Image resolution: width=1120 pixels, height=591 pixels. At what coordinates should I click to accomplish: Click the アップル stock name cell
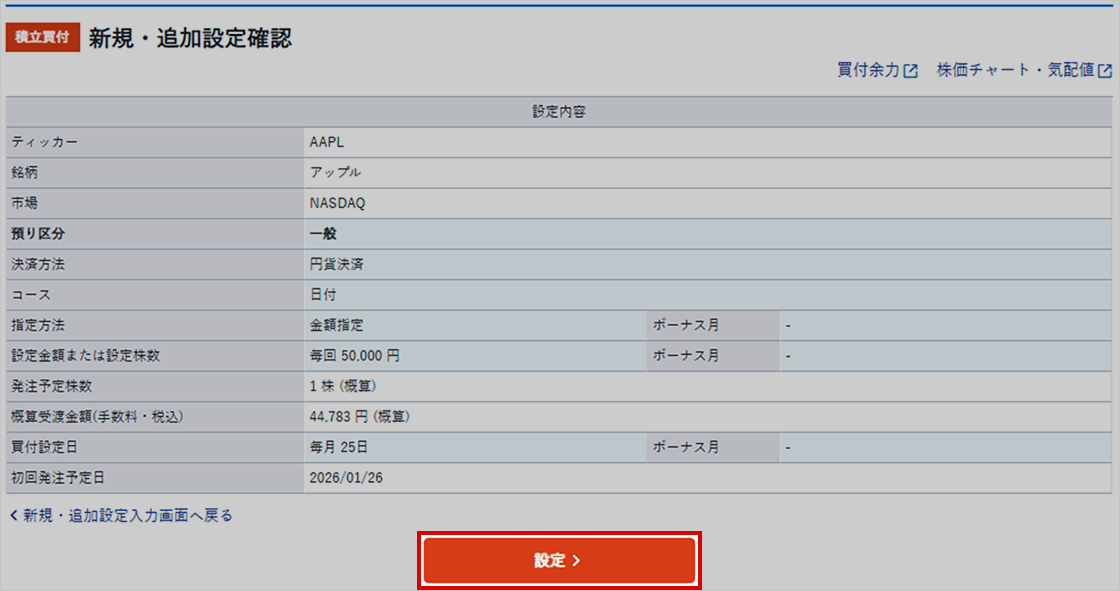336,172
